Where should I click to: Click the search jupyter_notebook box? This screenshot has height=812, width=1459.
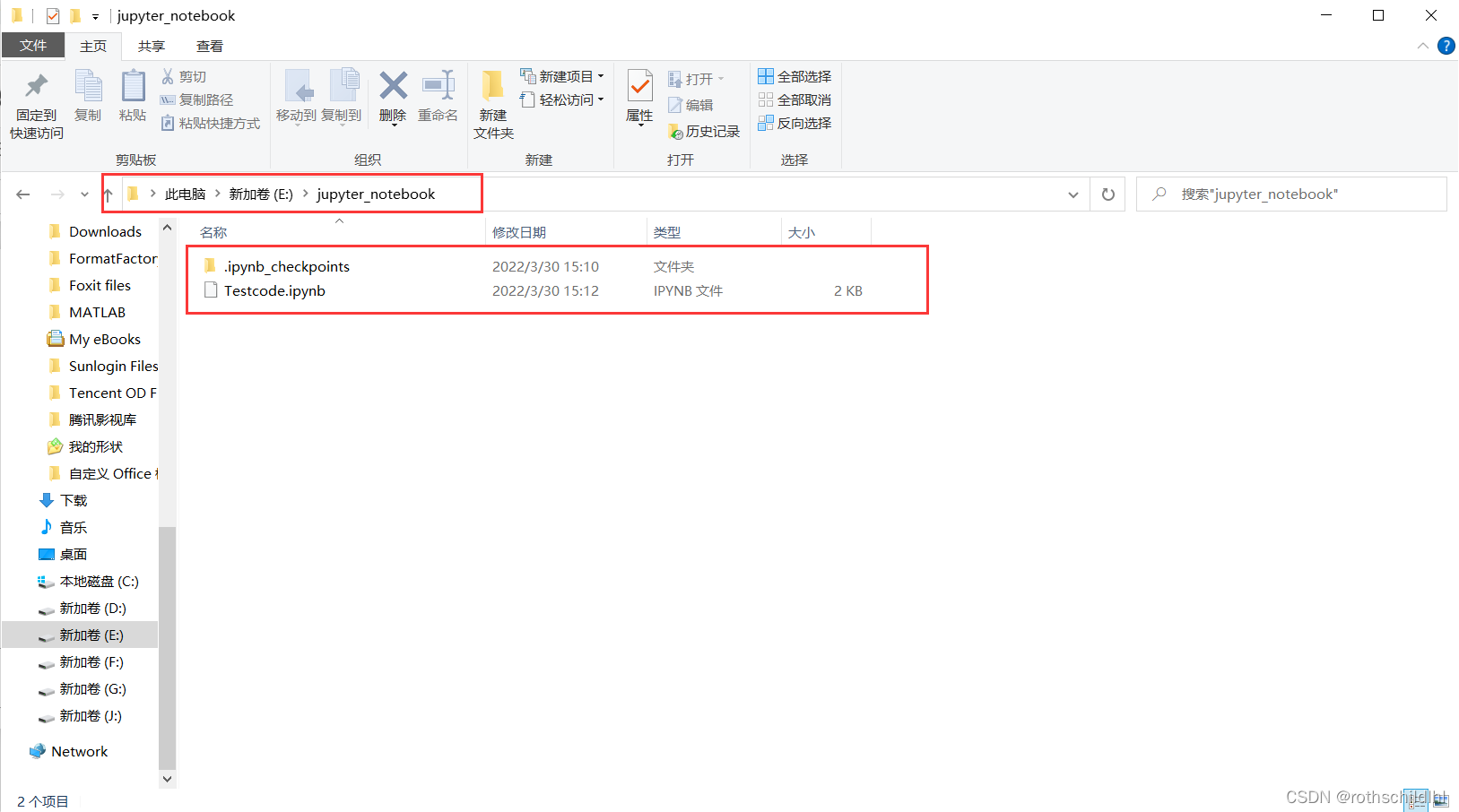1291,194
